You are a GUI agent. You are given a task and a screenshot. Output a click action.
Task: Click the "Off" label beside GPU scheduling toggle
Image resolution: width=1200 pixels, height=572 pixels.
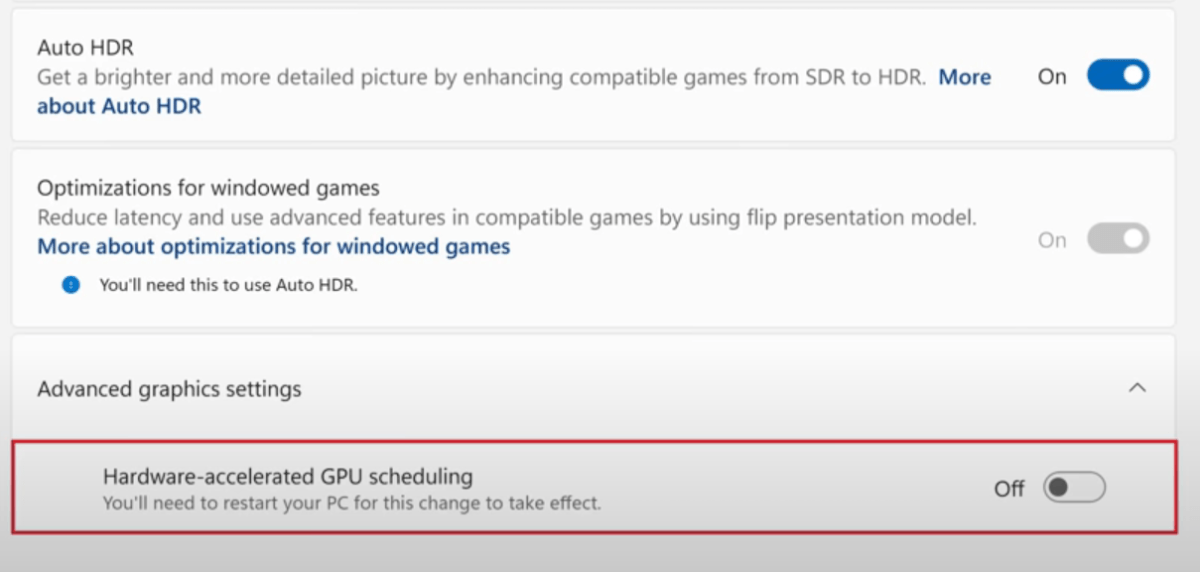(x=1009, y=489)
